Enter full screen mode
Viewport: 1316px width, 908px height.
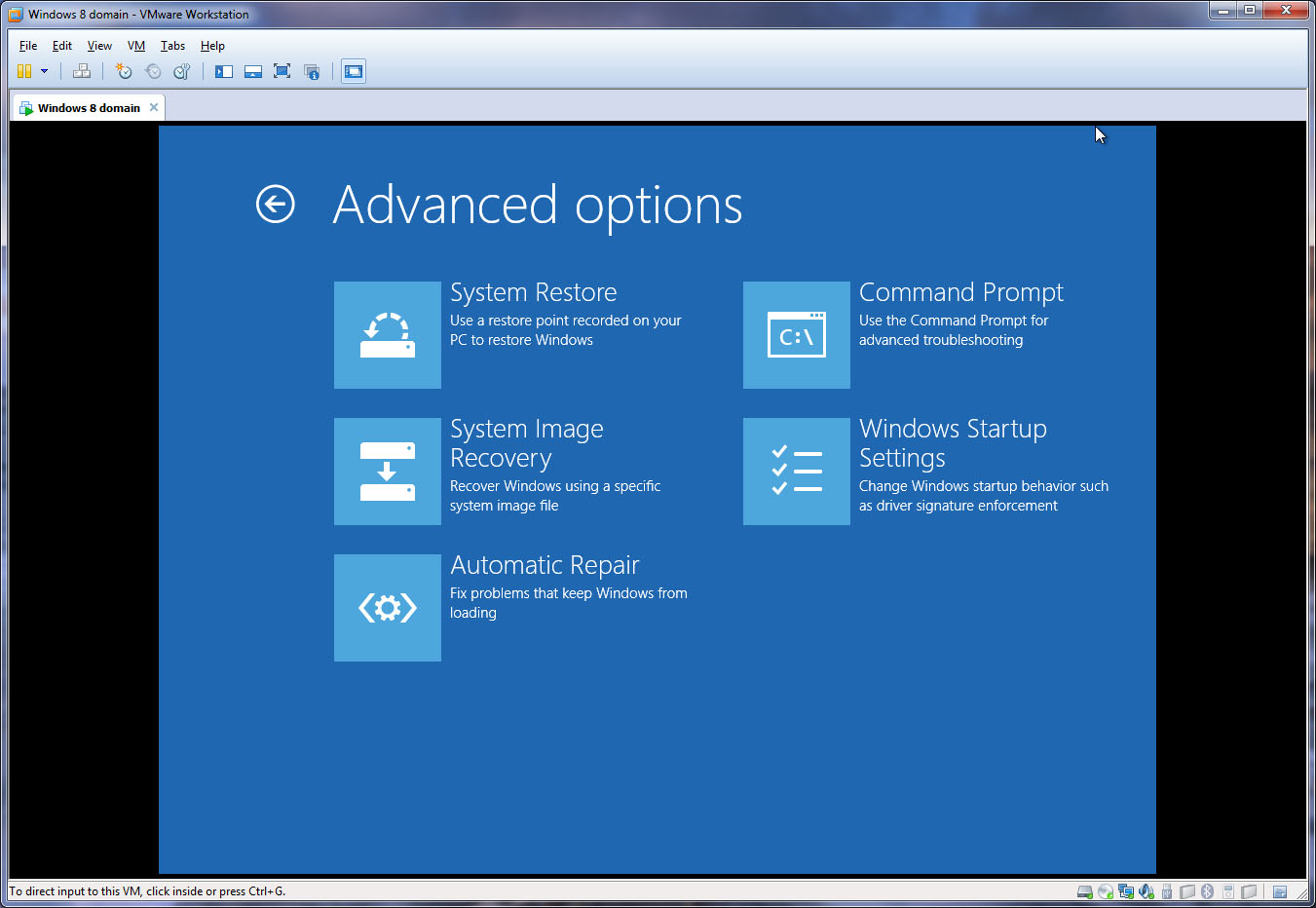[282, 71]
